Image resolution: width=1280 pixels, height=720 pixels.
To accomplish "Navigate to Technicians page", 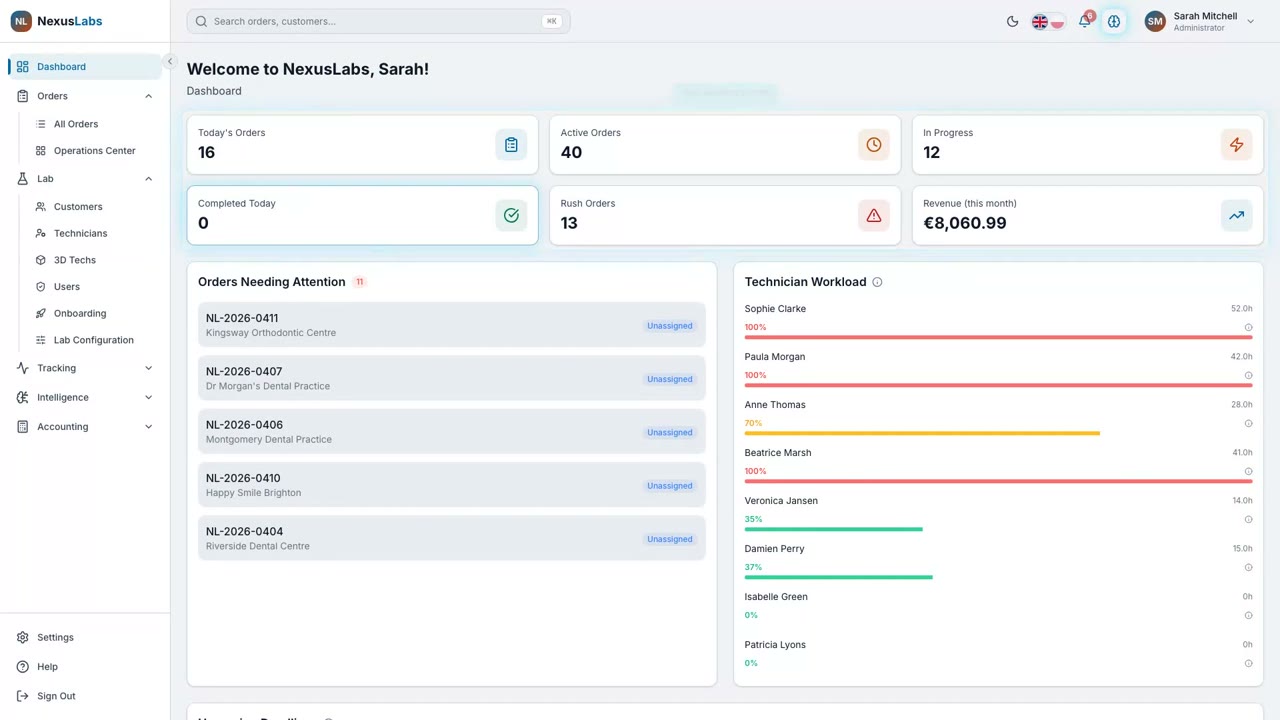I will 80,234.
